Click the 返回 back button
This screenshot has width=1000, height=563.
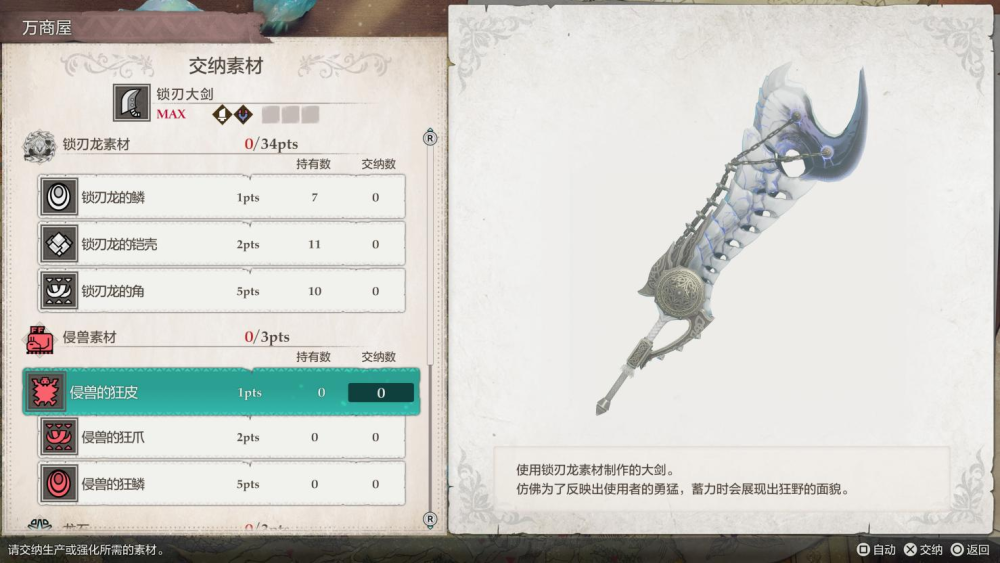click(970, 550)
